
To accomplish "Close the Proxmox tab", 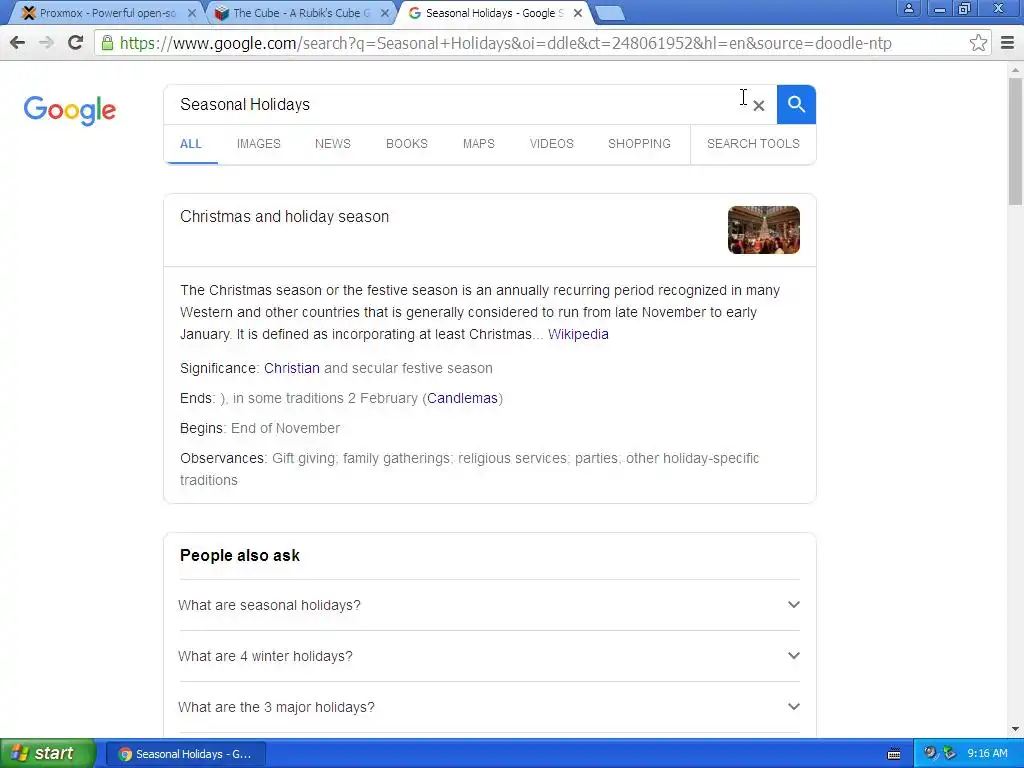I will (x=191, y=13).
